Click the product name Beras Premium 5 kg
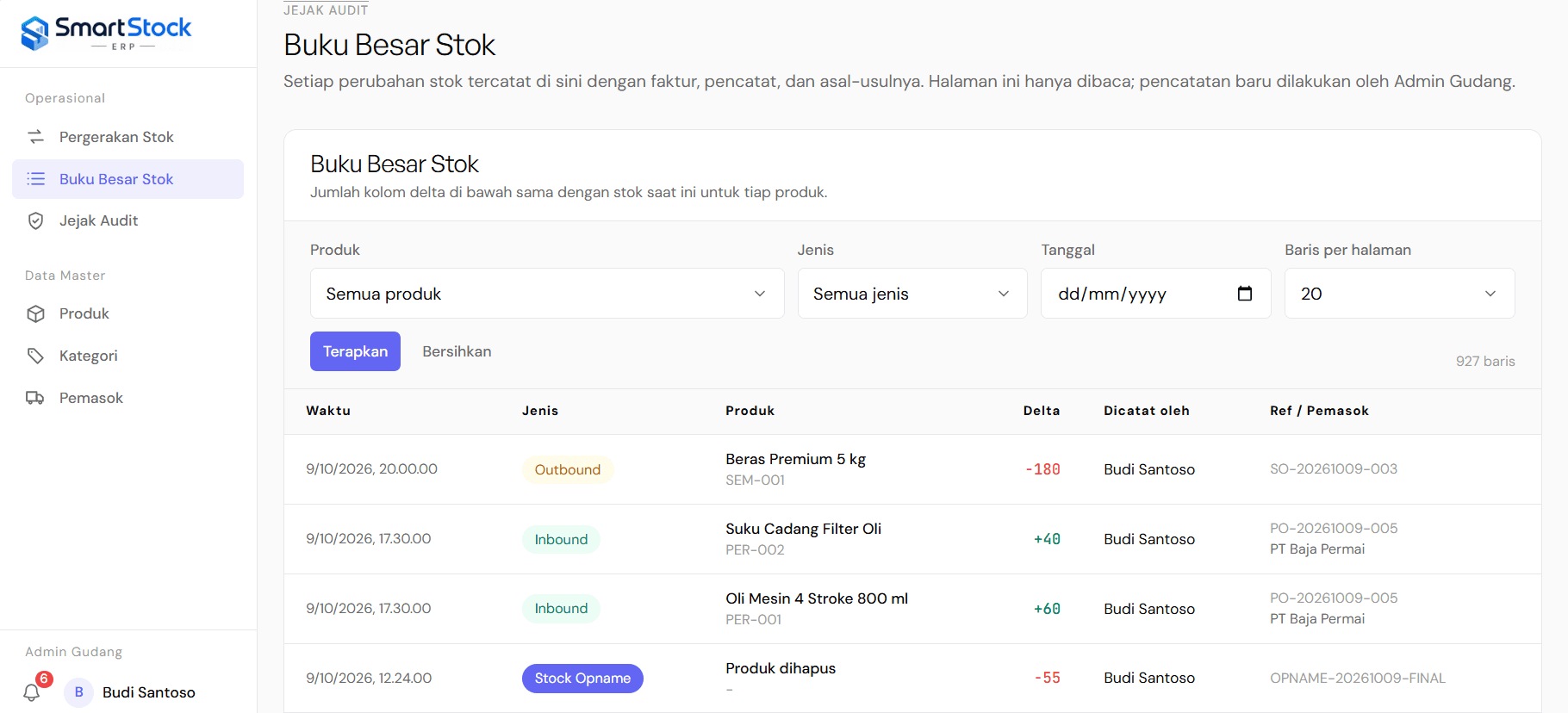Viewport: 1568px width, 713px height. [795, 459]
